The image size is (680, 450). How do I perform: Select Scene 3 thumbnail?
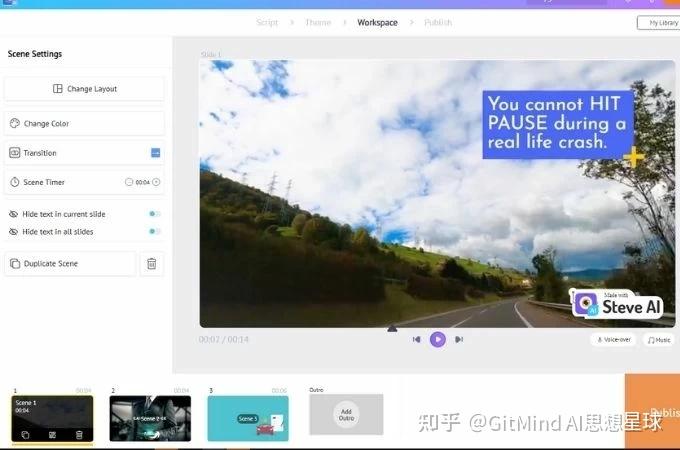(x=248, y=419)
